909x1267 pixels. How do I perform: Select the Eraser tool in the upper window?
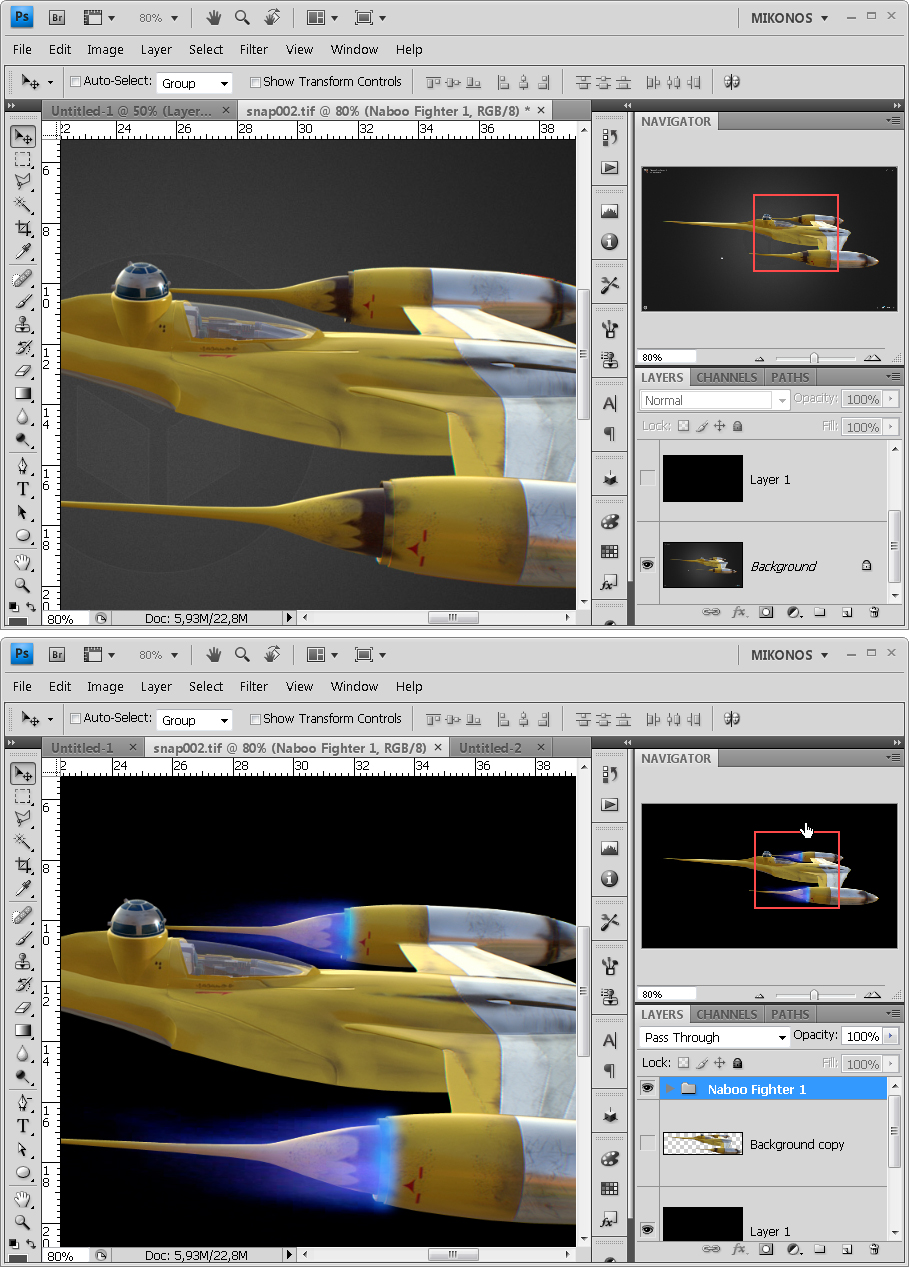23,371
